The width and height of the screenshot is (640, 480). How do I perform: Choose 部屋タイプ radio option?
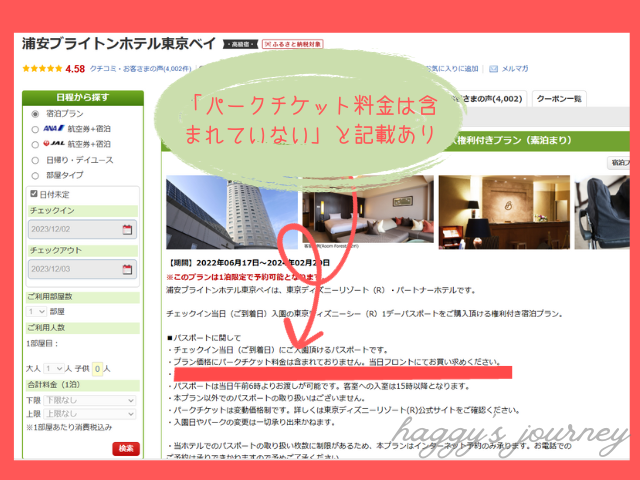(x=35, y=176)
